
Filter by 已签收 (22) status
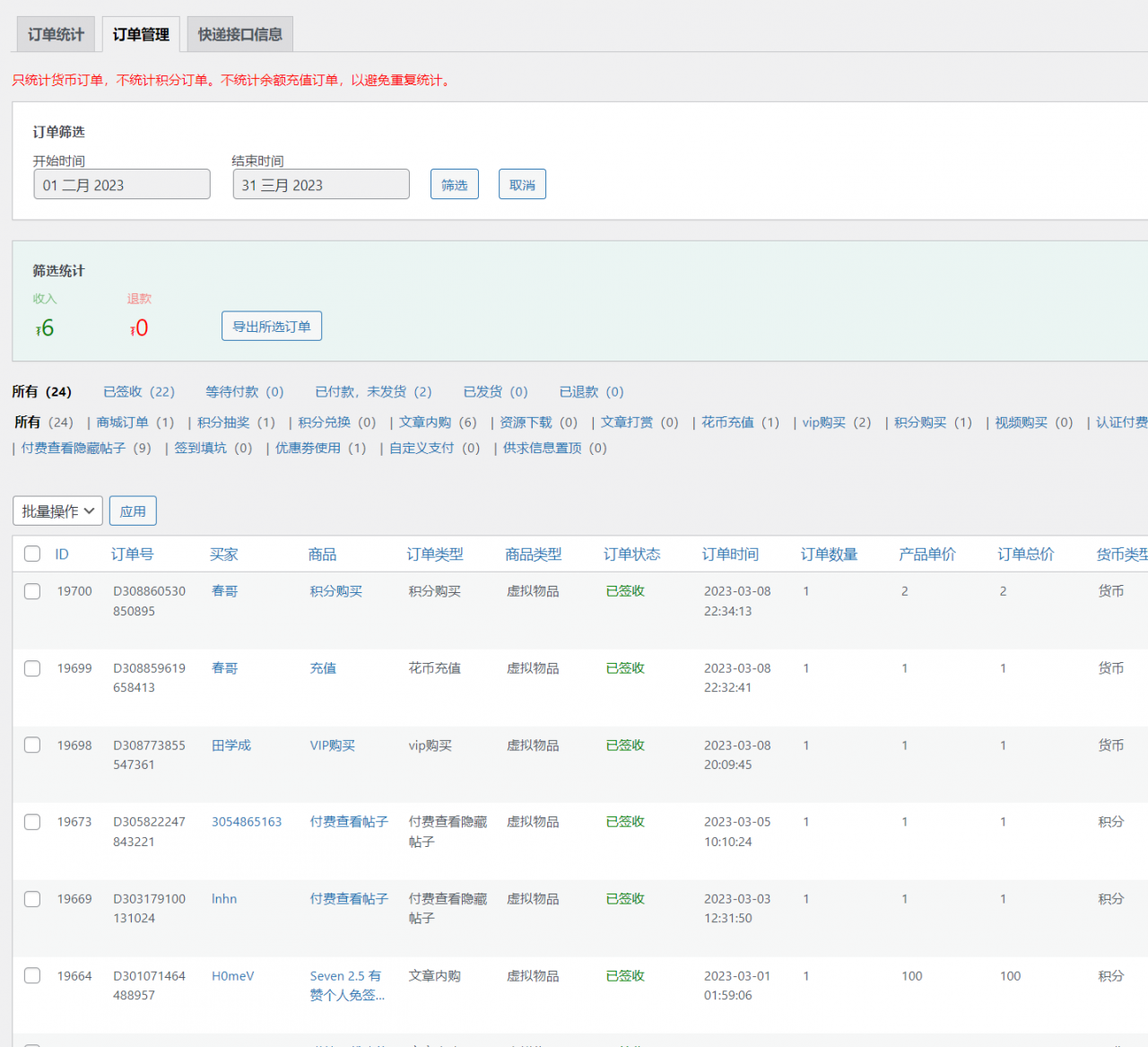139,392
